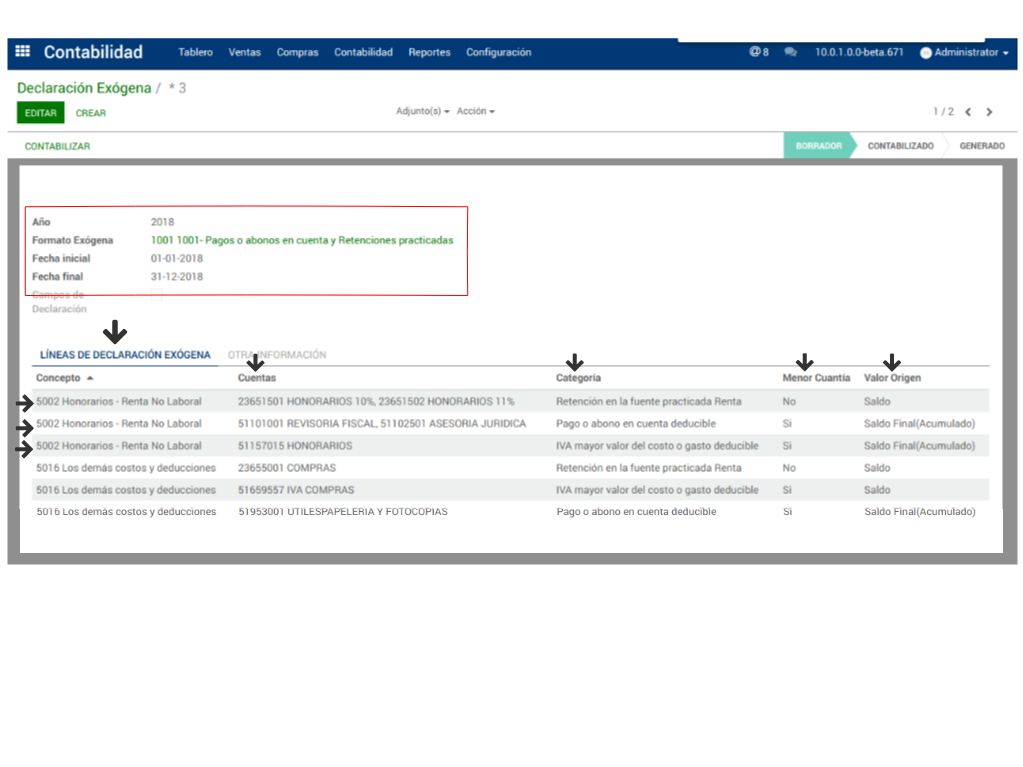
Task: Click sort arrow beside Concepto header
Action: 90,379
